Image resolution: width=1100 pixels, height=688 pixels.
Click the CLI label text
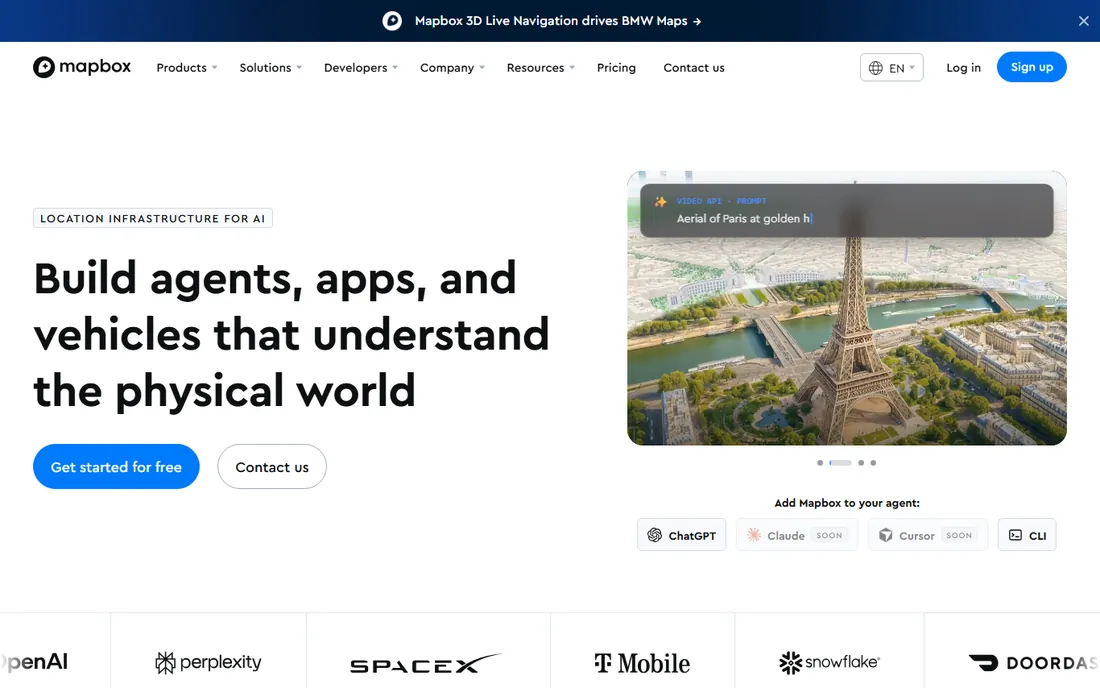click(x=1038, y=536)
